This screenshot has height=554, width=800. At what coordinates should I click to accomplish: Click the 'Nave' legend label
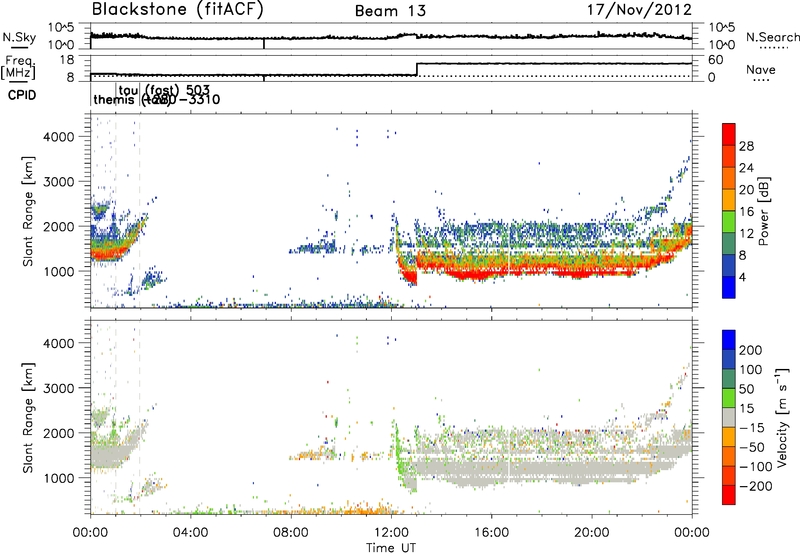(761, 69)
